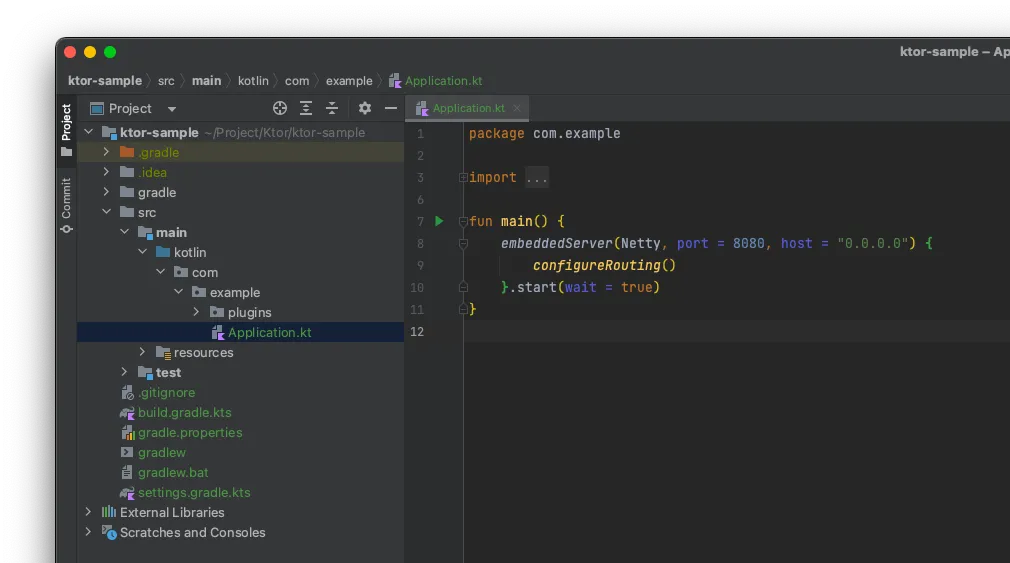Click line number 9 in the gutter
This screenshot has width=1010, height=563.
click(420, 265)
